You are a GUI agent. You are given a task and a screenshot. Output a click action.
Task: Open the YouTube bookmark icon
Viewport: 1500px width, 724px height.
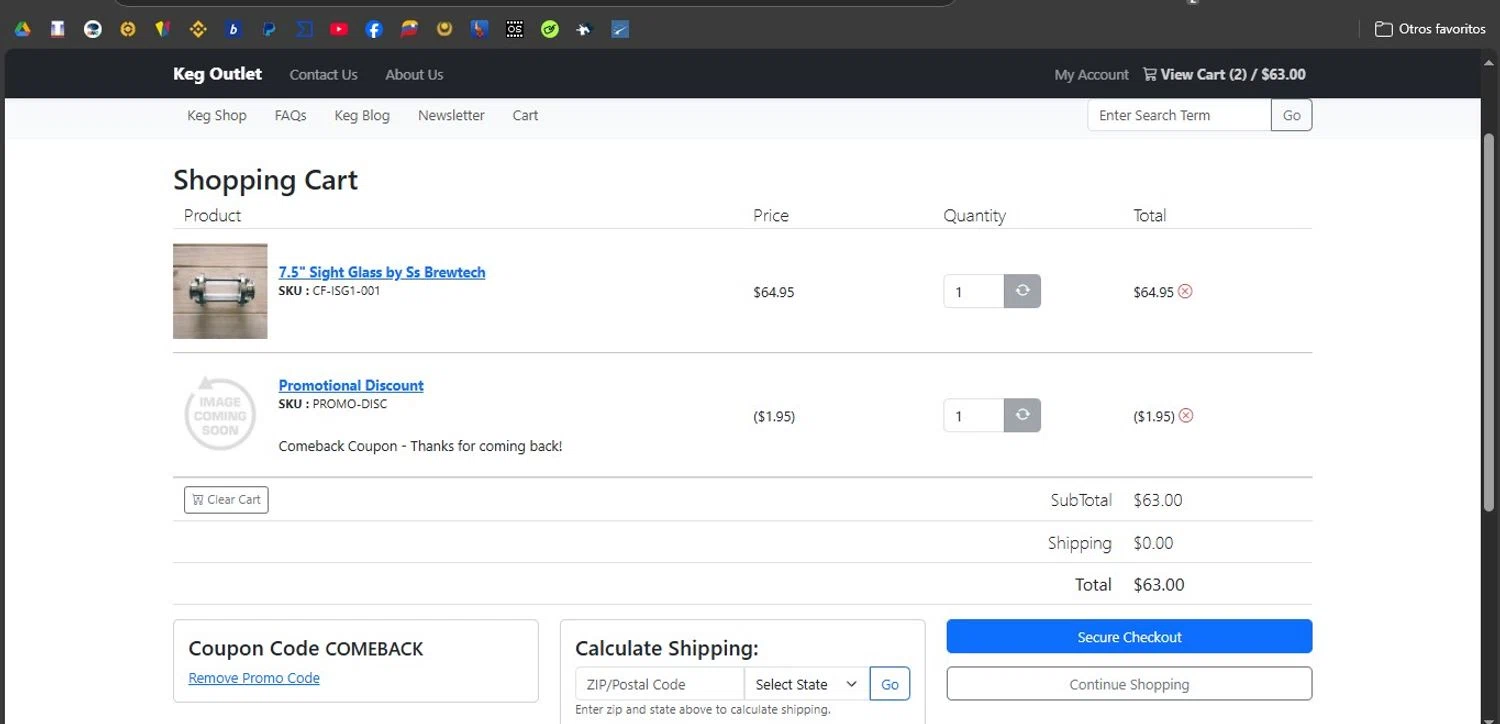[x=339, y=29]
